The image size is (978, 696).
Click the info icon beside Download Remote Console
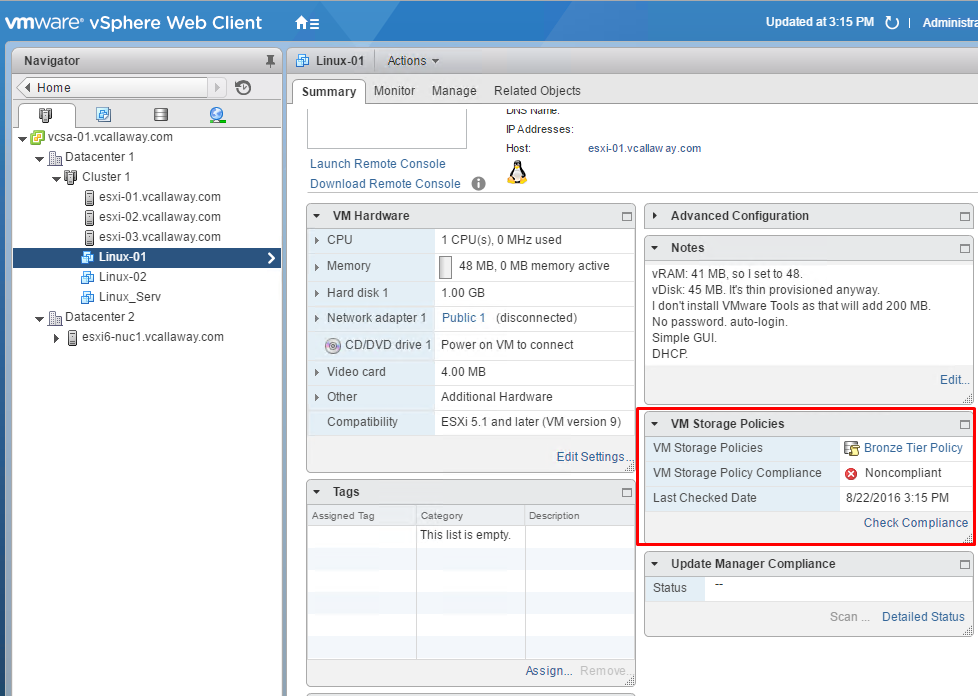click(478, 184)
